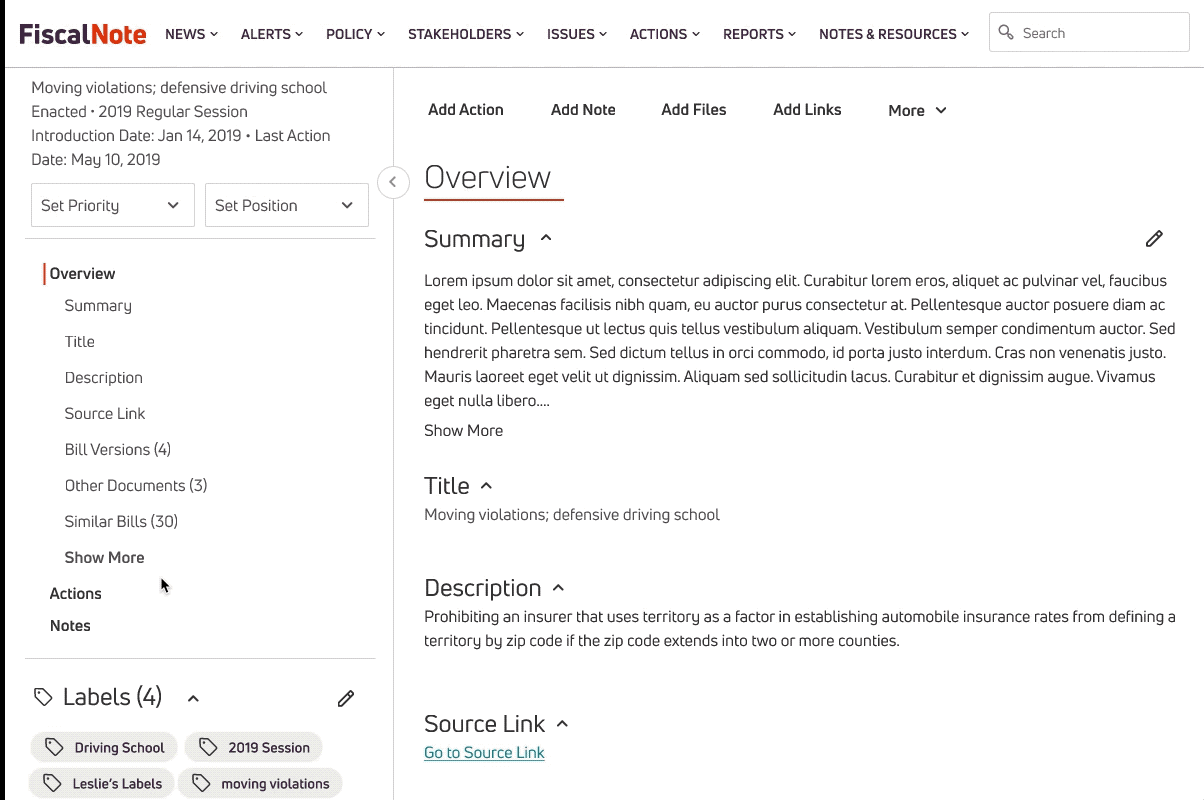Jump to Bill Versions (4)
This screenshot has width=1204, height=800.
[x=118, y=450]
